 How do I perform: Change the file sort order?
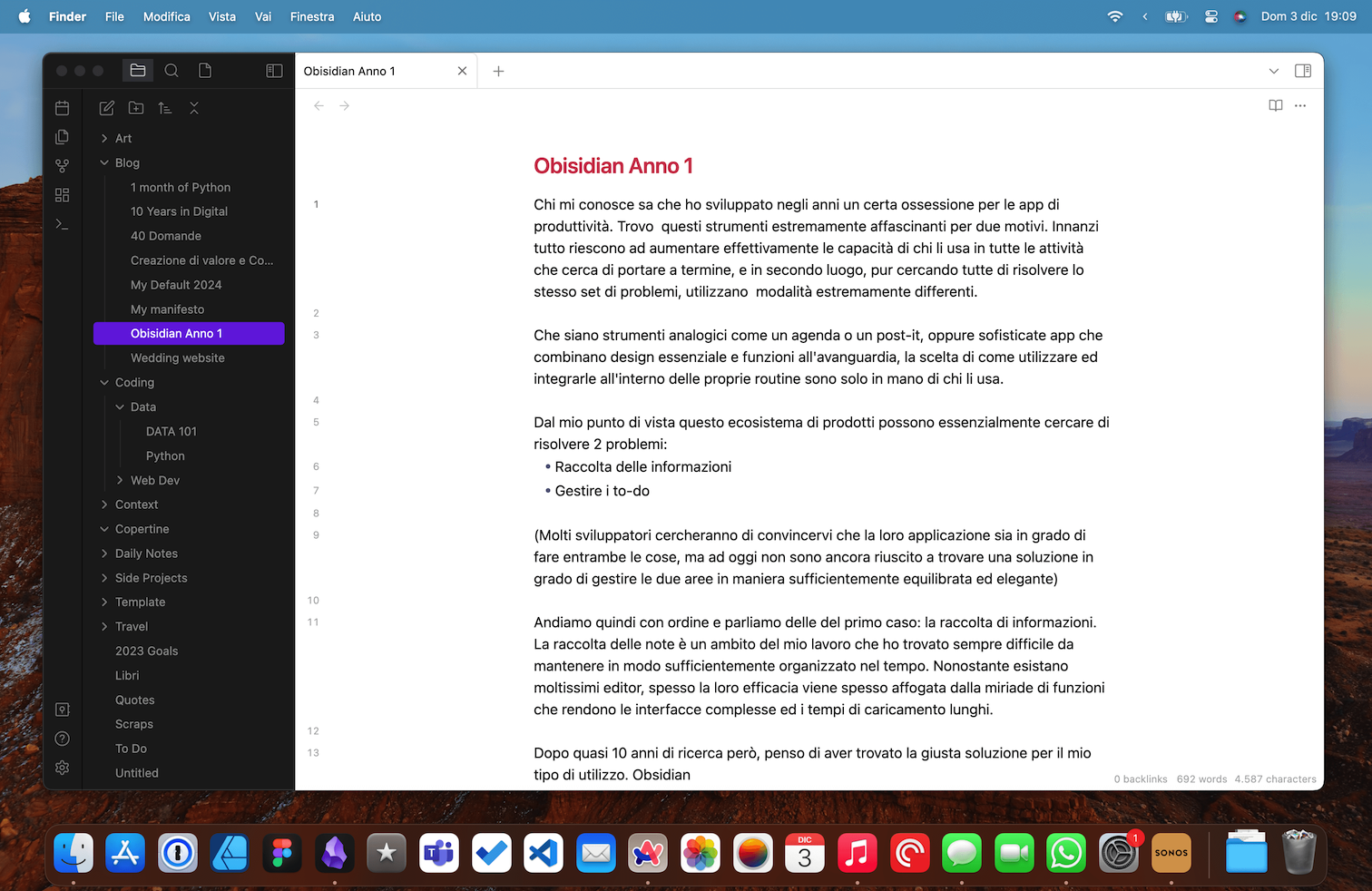tap(165, 108)
